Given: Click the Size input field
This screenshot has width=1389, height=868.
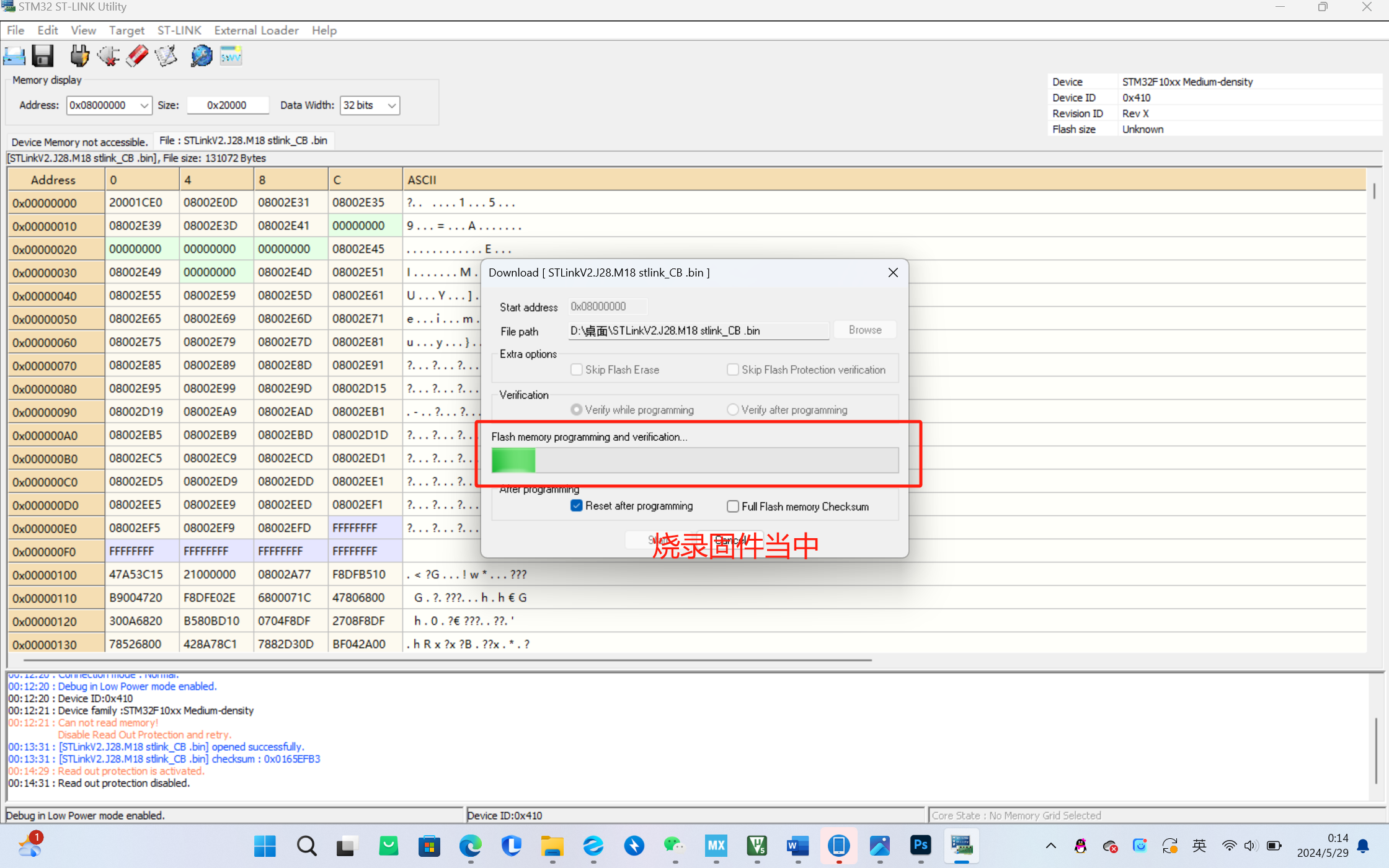Looking at the screenshot, I should coord(227,105).
